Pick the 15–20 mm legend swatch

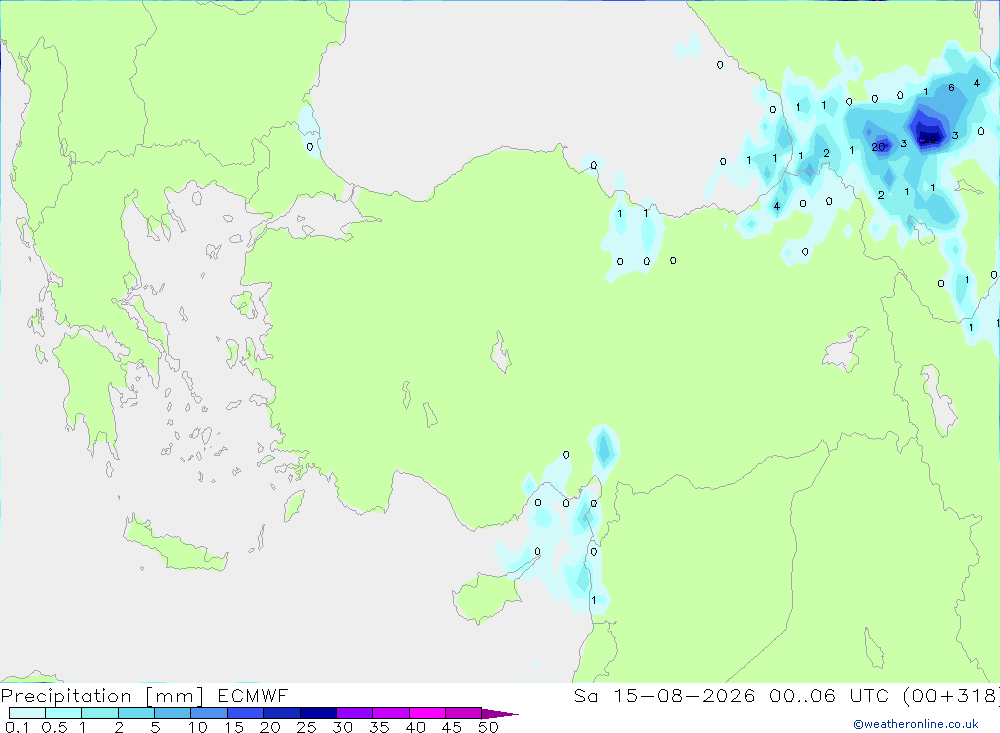[x=246, y=713]
